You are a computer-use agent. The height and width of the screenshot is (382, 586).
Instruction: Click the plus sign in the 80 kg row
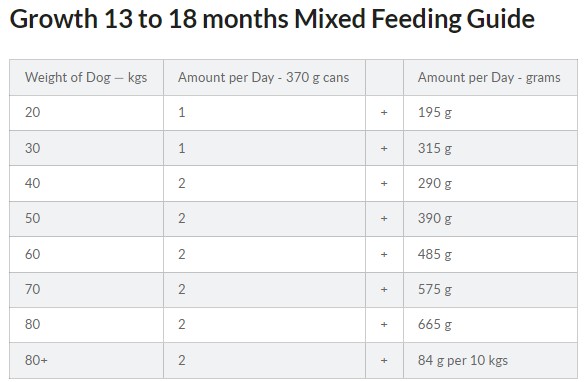click(x=384, y=324)
